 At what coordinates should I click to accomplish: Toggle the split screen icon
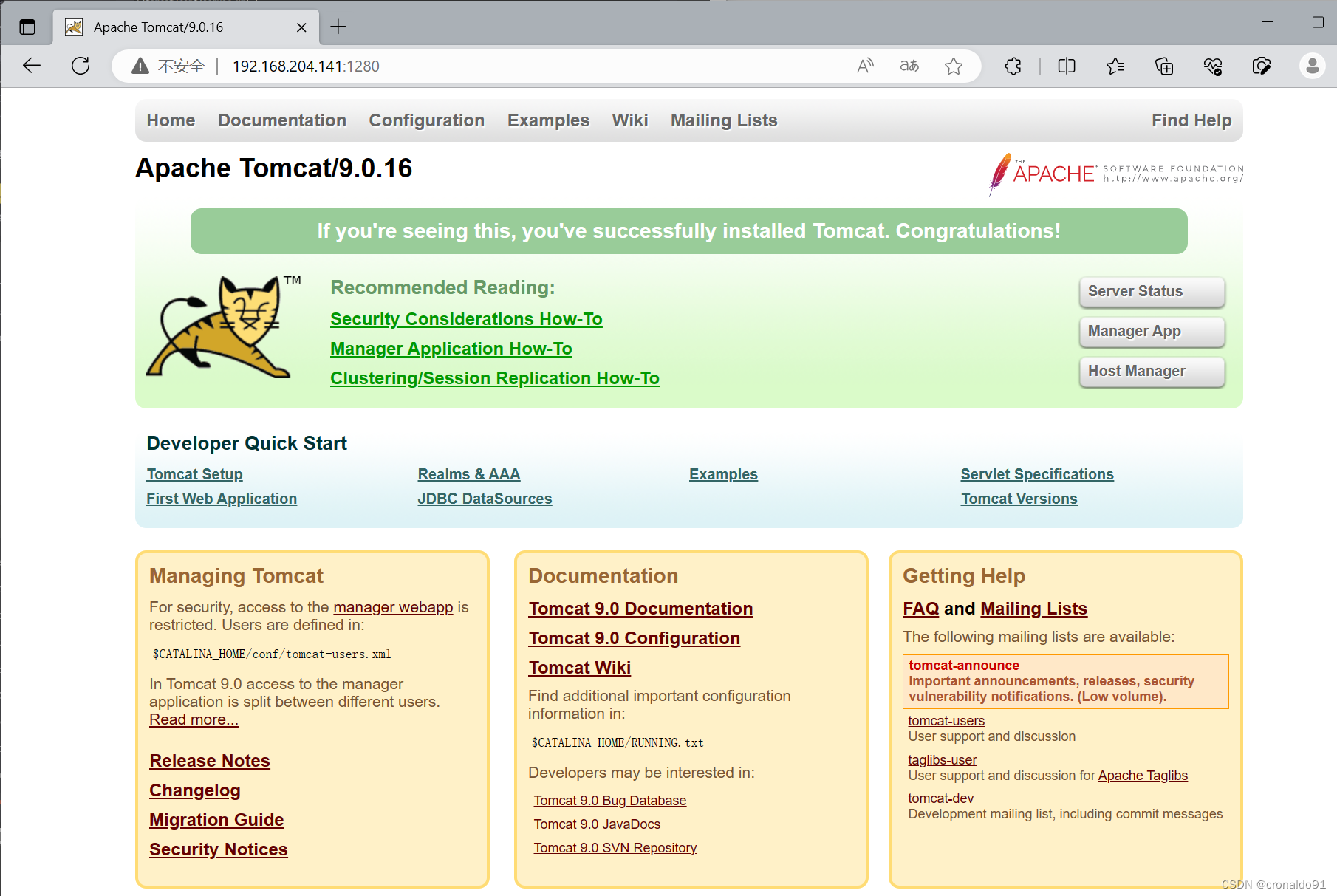point(1066,66)
